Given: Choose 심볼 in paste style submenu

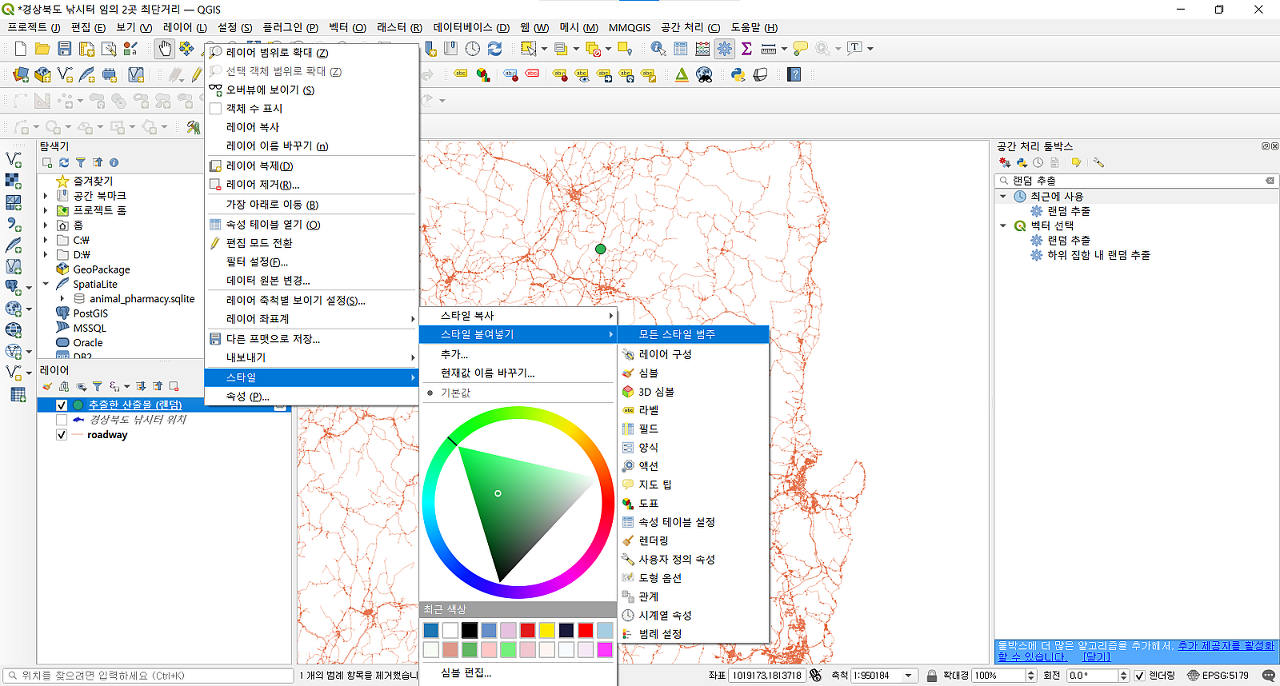Looking at the screenshot, I should click(x=693, y=373).
